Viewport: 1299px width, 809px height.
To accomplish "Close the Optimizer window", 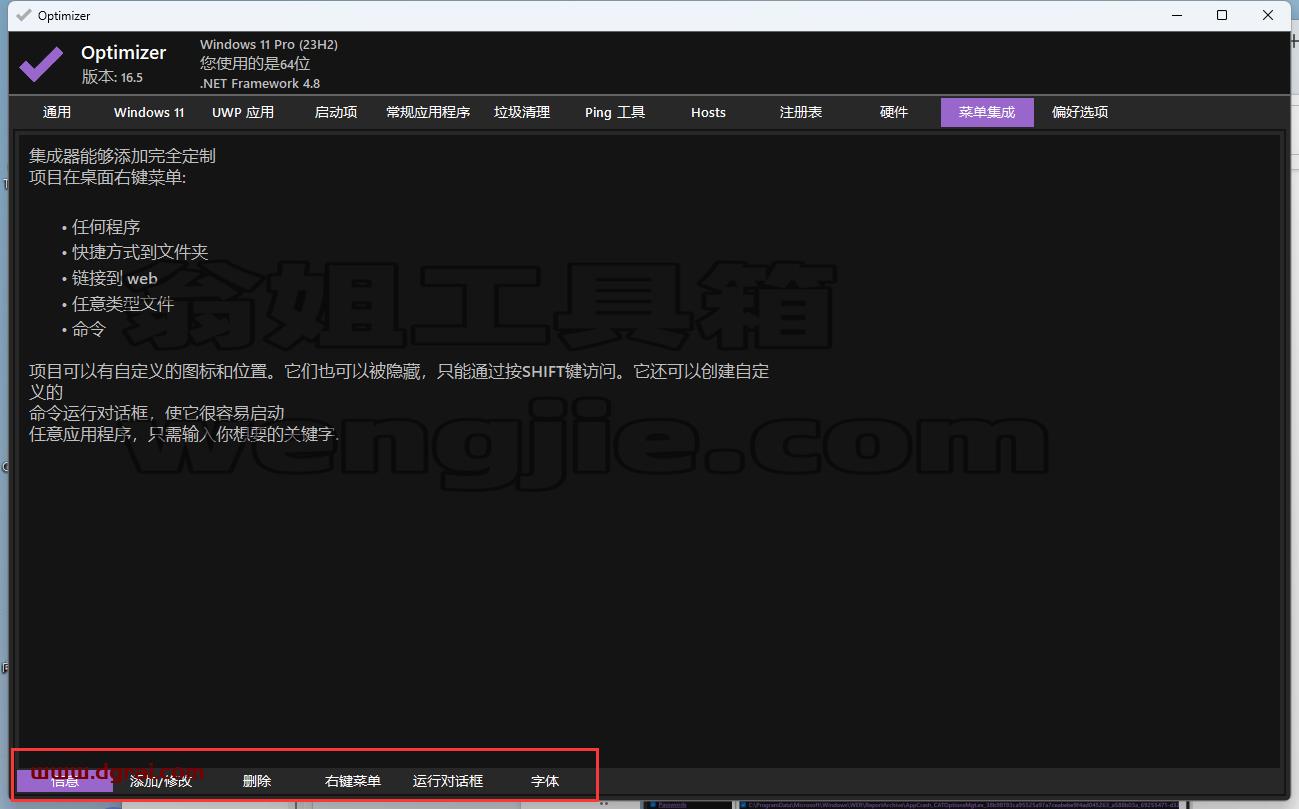I will click(x=1268, y=15).
